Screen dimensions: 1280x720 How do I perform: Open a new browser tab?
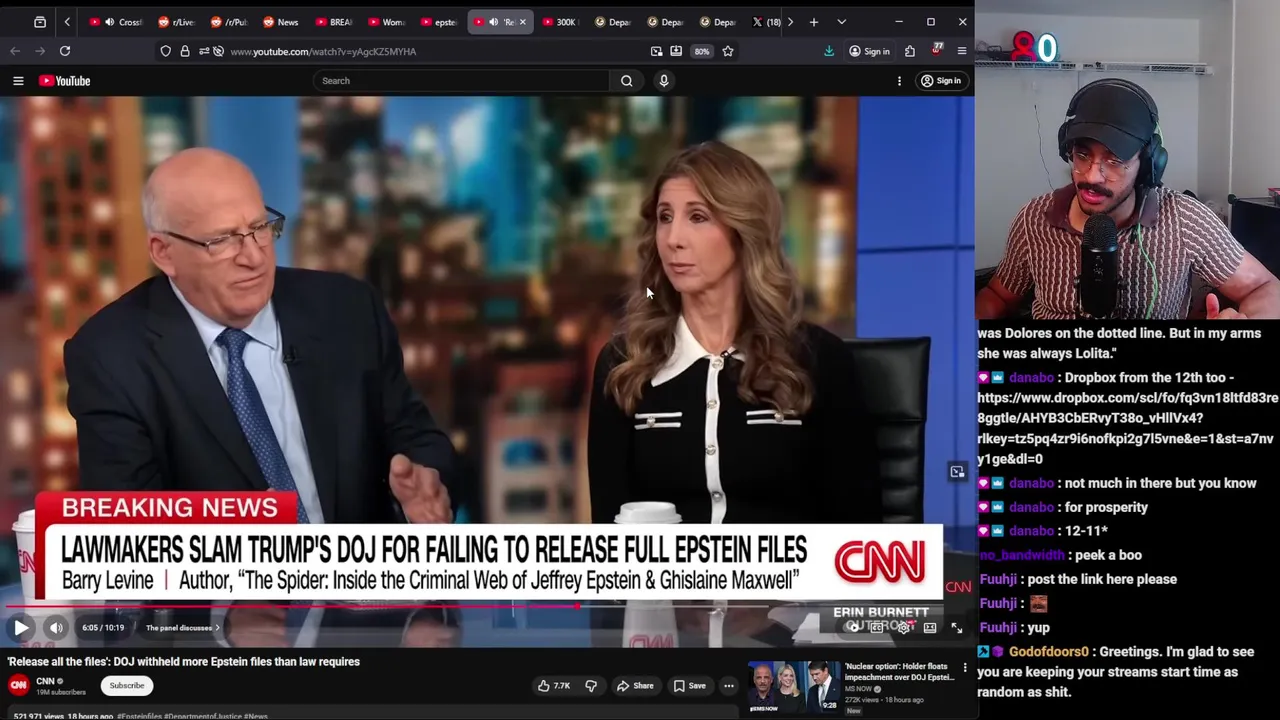tap(814, 22)
